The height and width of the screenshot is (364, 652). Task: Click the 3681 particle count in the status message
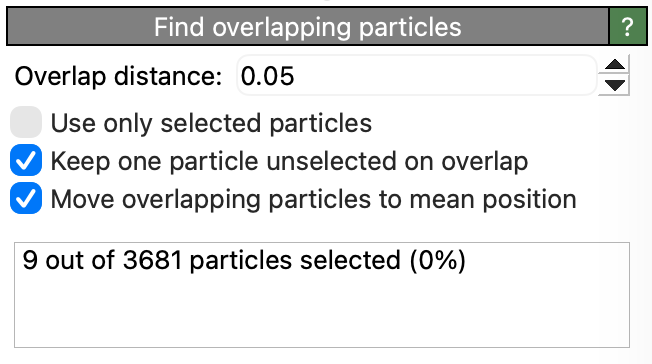153,260
